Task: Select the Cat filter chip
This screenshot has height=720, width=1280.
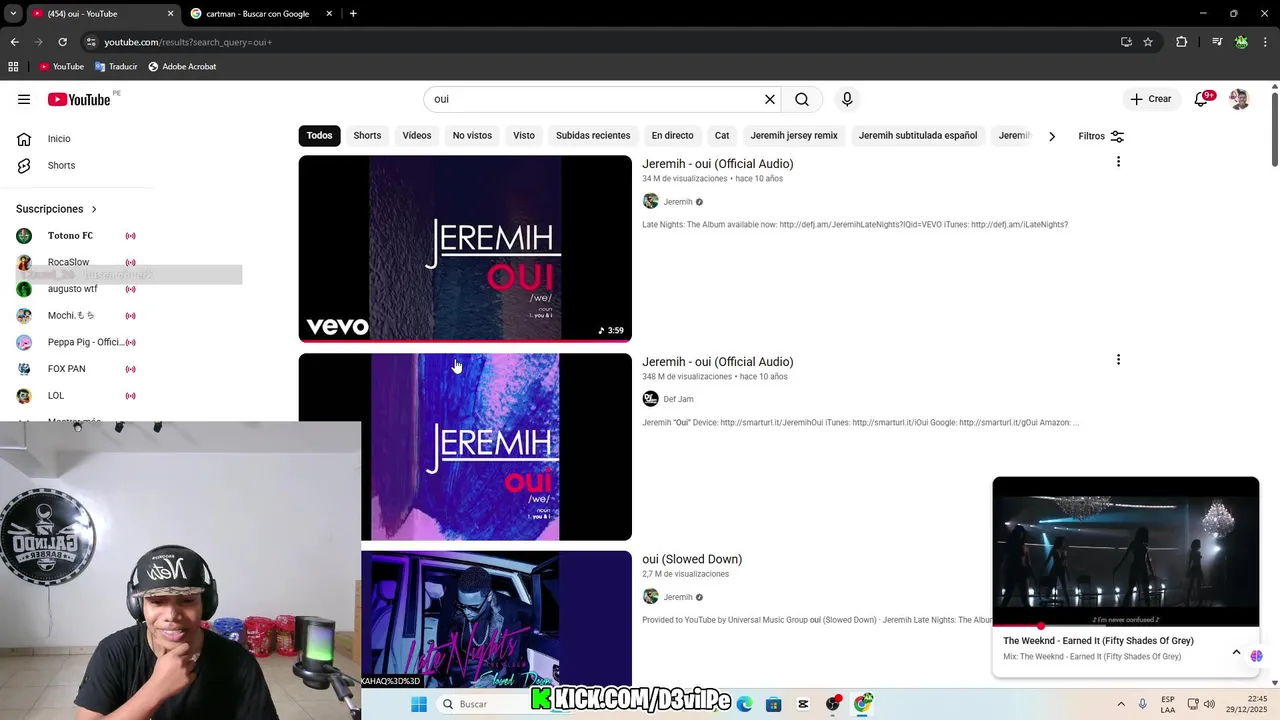Action: [x=722, y=135]
